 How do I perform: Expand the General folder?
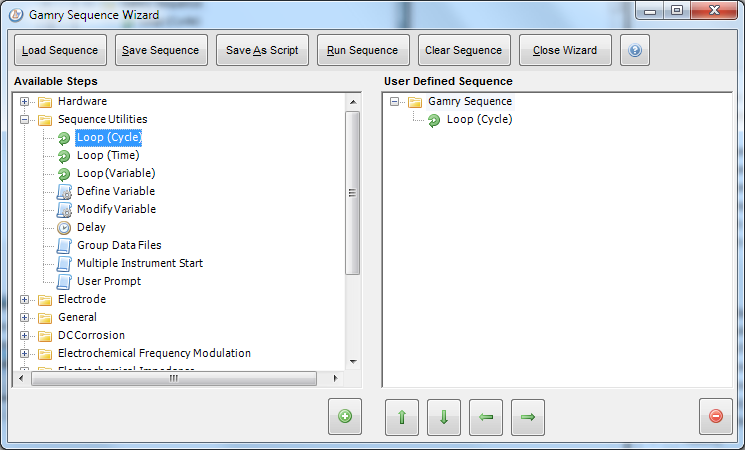click(25, 318)
